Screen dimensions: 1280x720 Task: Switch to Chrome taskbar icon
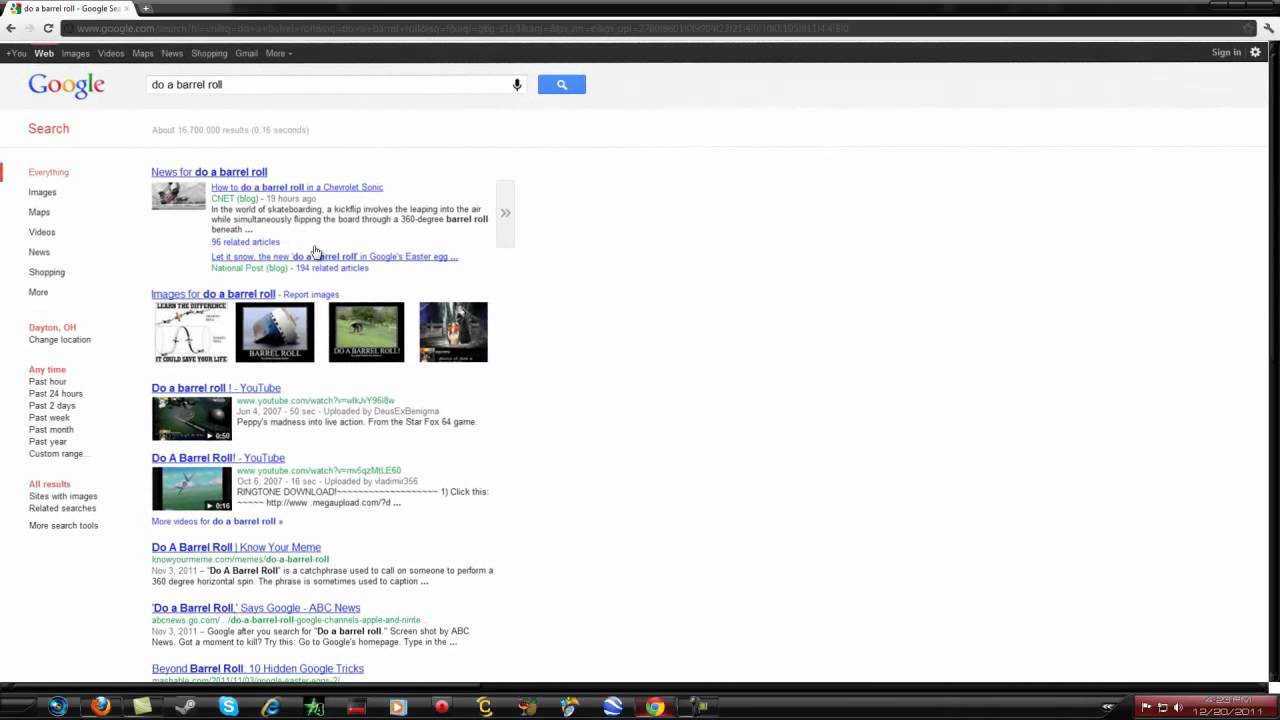point(655,707)
